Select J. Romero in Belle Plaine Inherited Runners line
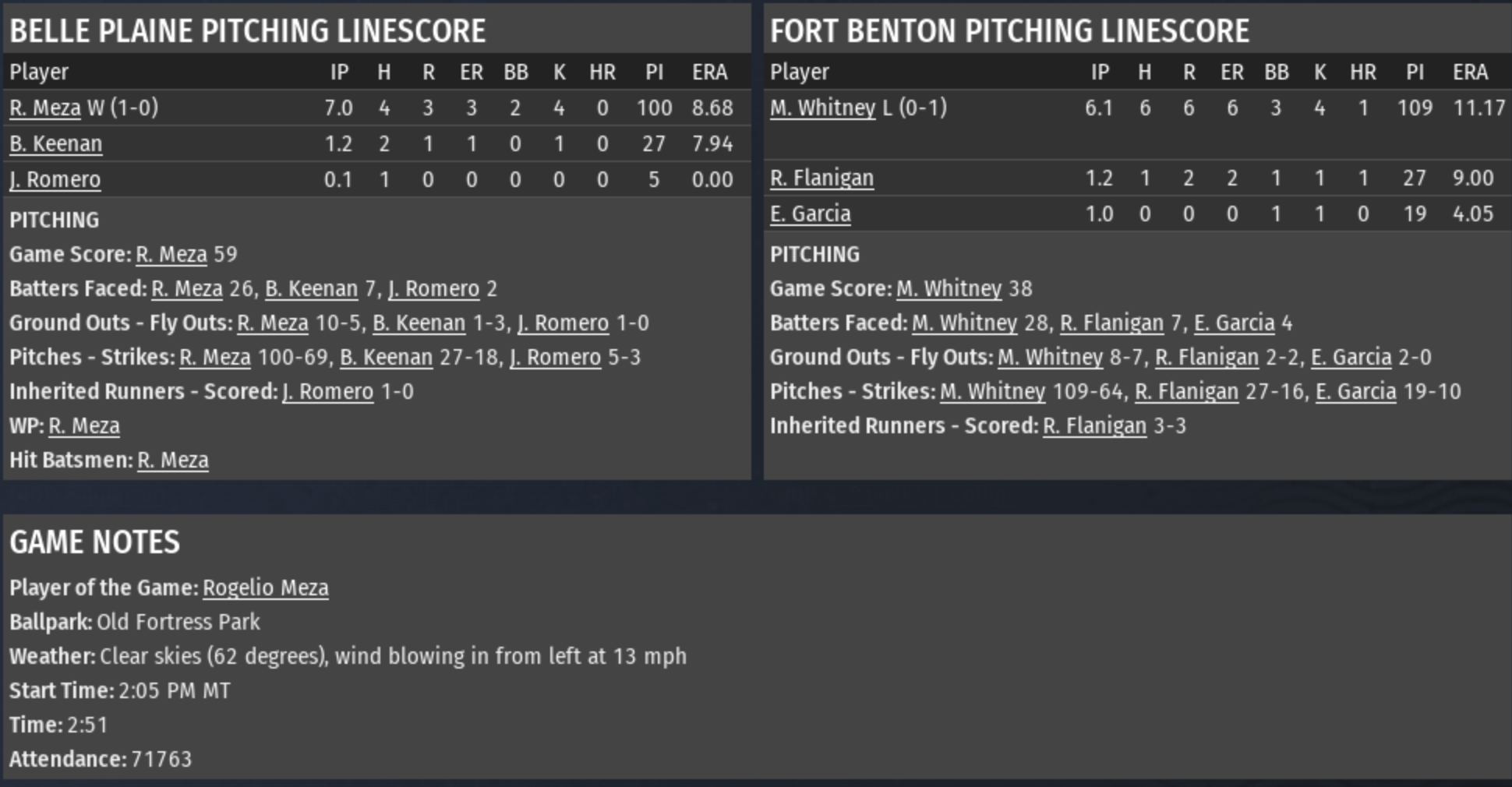Image resolution: width=1512 pixels, height=787 pixels. tap(327, 391)
